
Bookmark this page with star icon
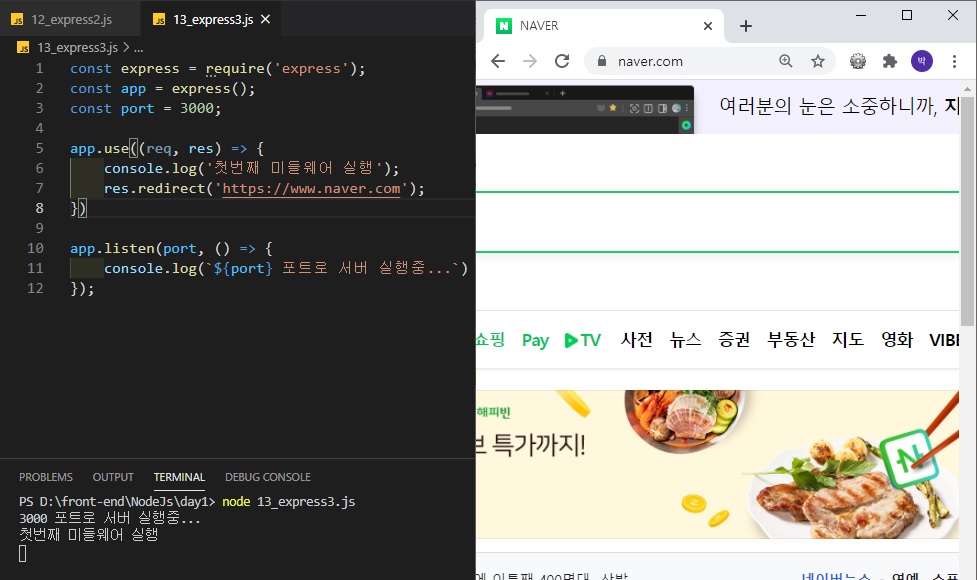click(x=817, y=61)
